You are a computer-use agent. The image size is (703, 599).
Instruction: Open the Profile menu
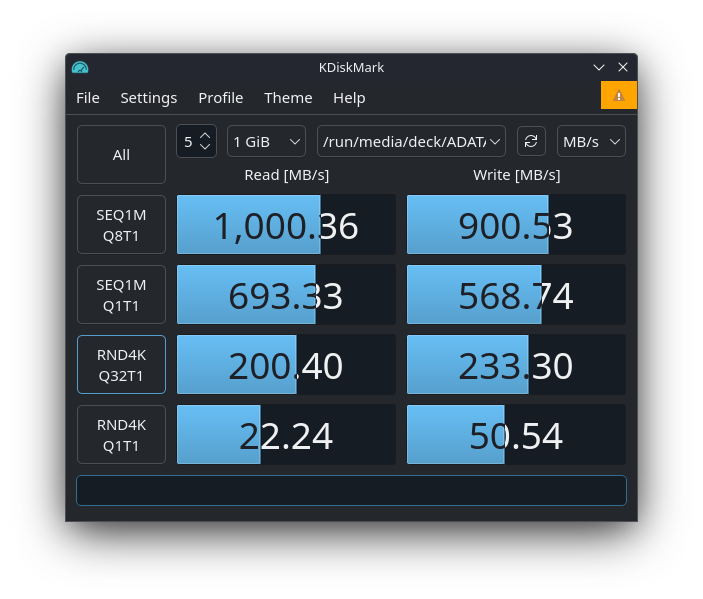(x=221, y=98)
